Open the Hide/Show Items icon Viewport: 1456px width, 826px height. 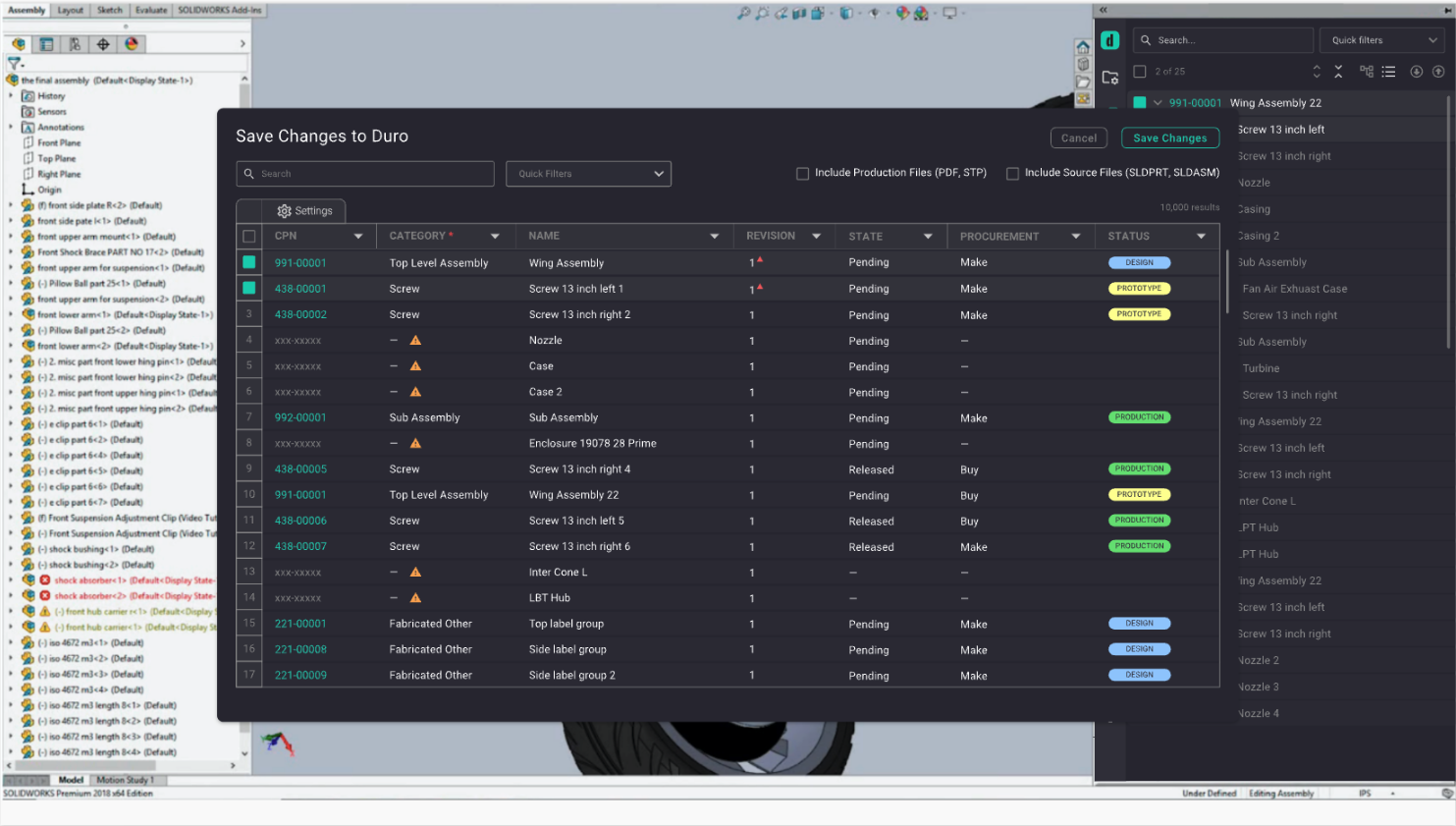click(x=875, y=13)
